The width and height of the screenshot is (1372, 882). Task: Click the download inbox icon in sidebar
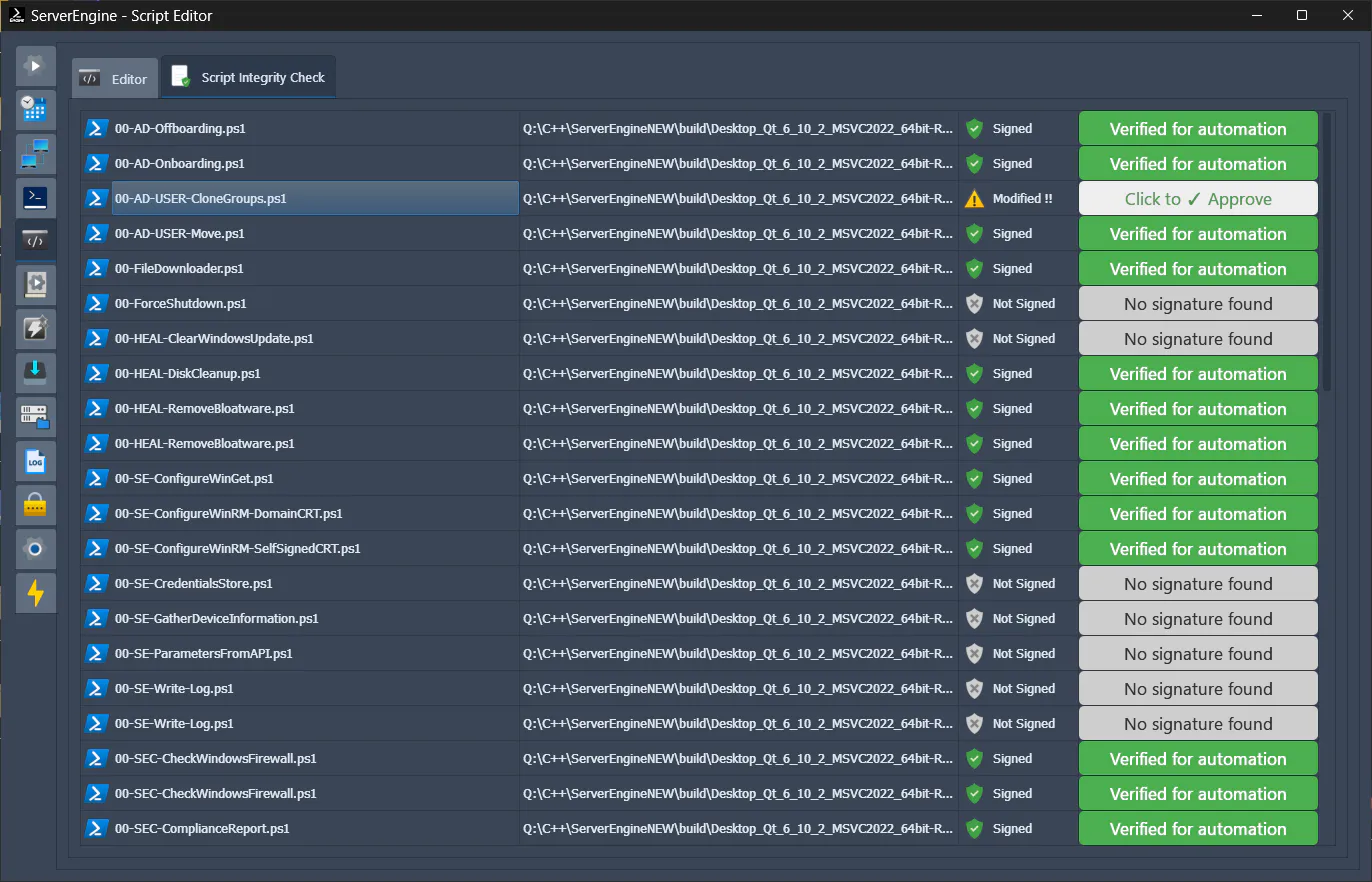(x=35, y=371)
